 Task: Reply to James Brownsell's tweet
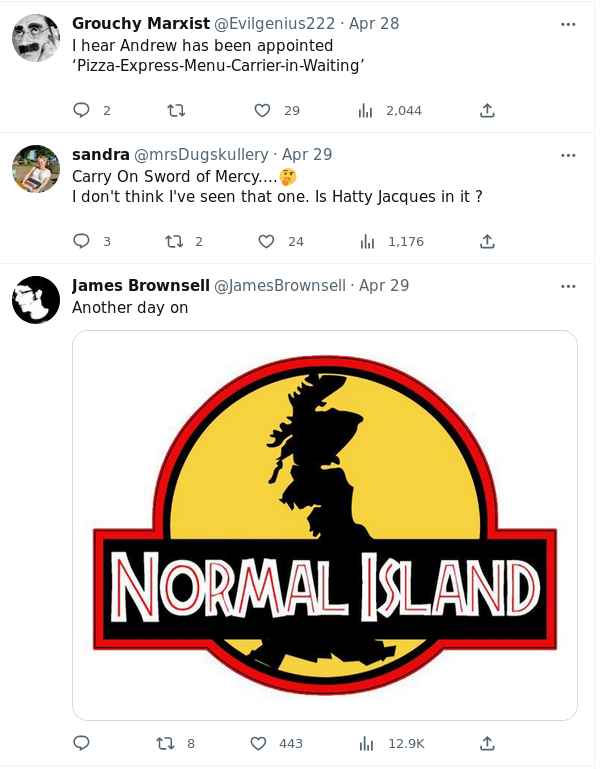coord(82,743)
